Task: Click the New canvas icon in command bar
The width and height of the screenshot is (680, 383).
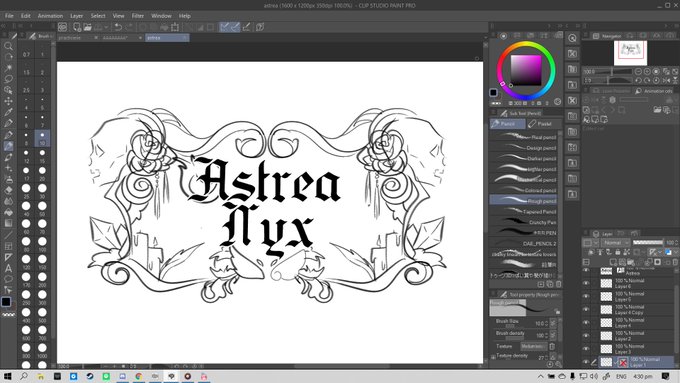Action: [77, 27]
